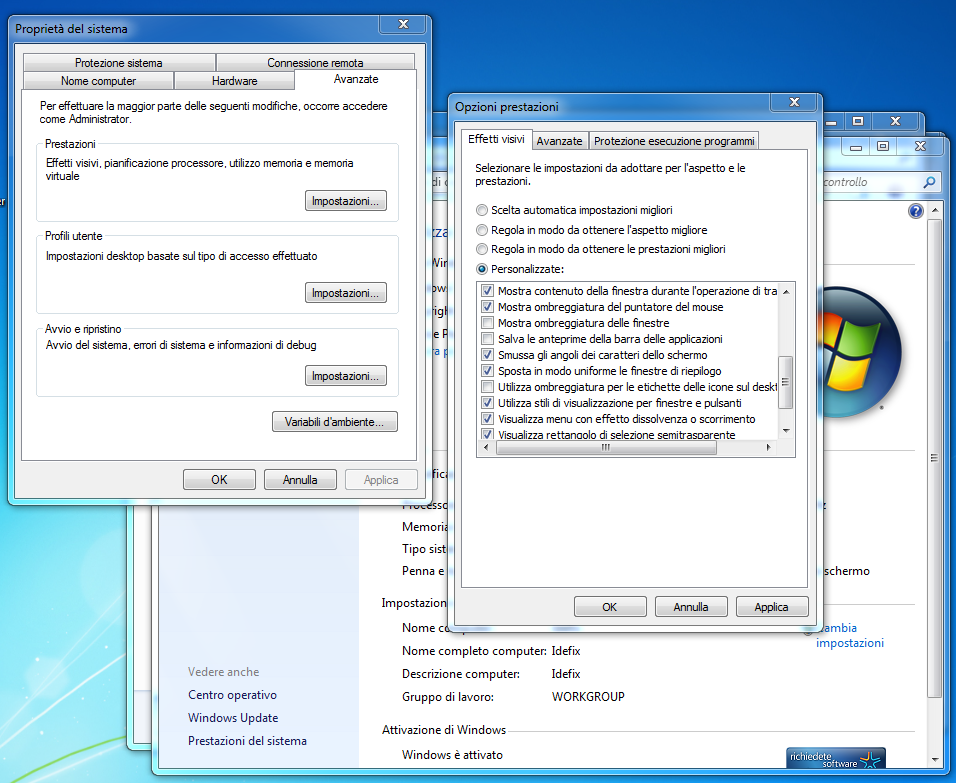
Task: Click Applica in Opzioni prestazioni dialog
Action: point(771,607)
